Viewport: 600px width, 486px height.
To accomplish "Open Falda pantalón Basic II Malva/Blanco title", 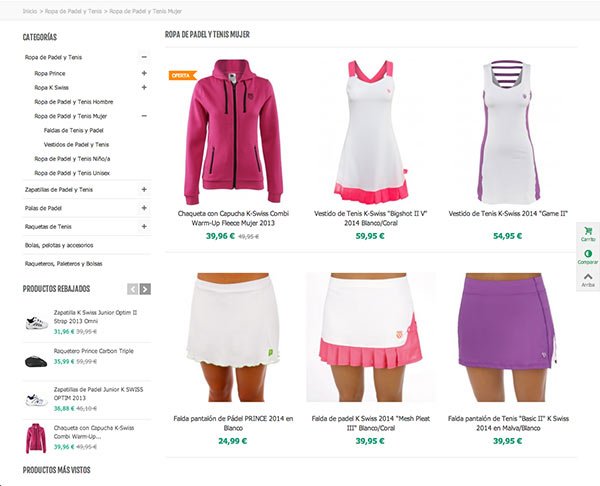I will point(508,423).
